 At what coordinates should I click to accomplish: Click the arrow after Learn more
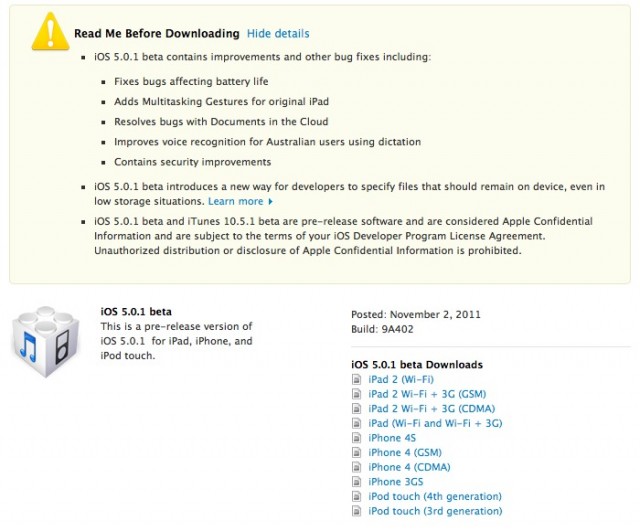pos(270,202)
